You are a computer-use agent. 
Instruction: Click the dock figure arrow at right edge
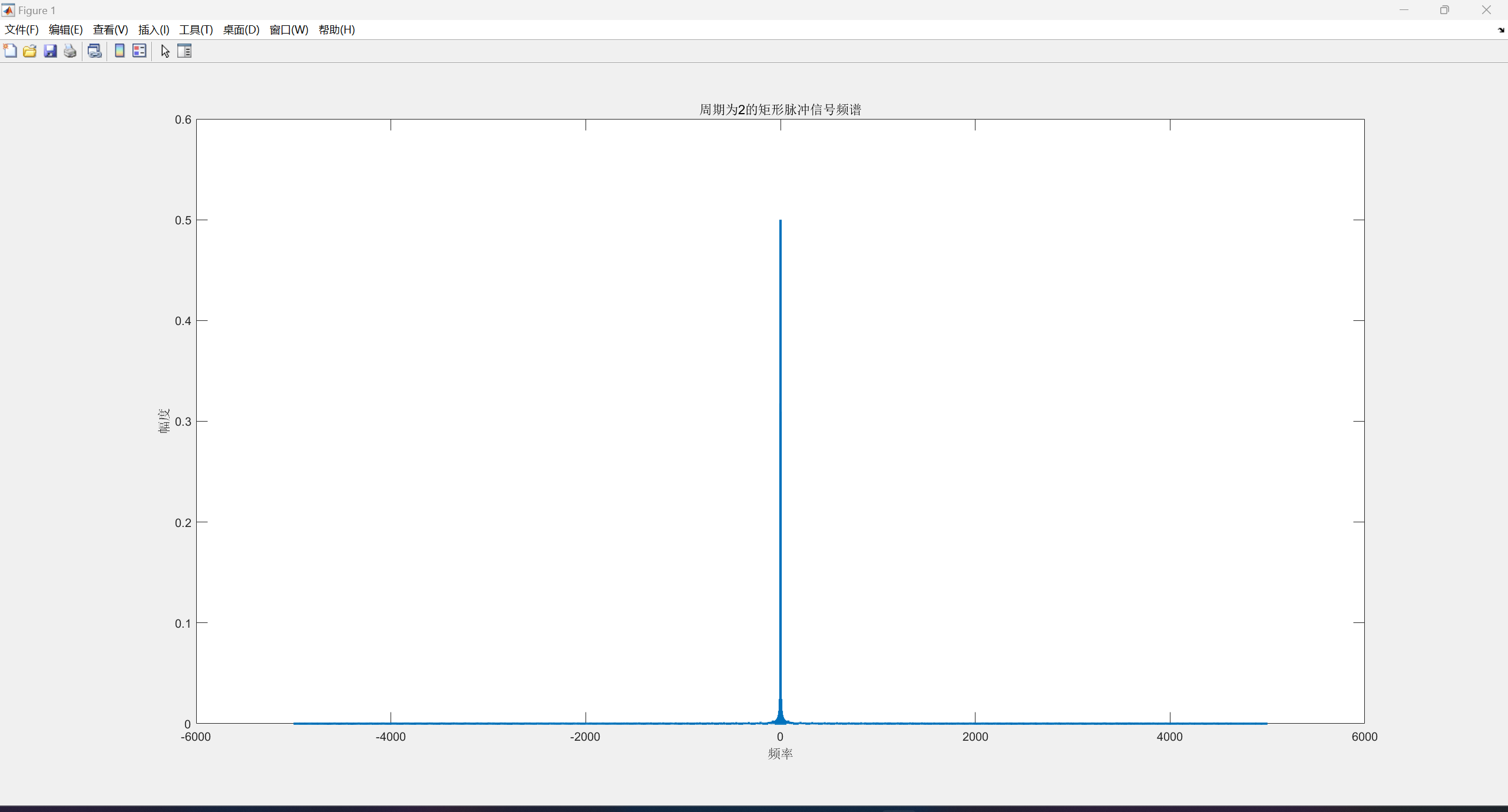[1500, 30]
